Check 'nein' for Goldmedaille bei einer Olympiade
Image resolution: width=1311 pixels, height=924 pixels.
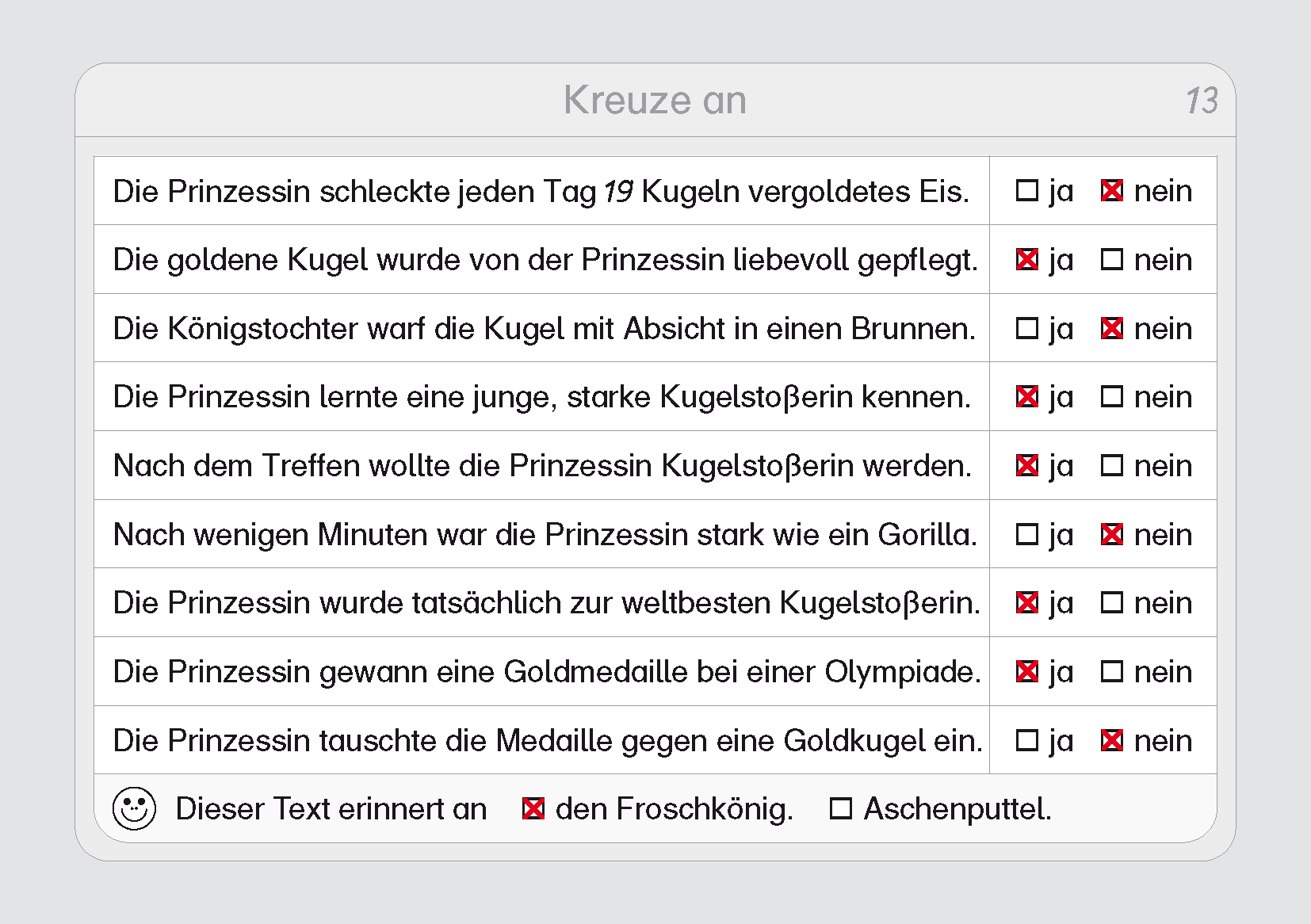pyautogui.click(x=1112, y=672)
